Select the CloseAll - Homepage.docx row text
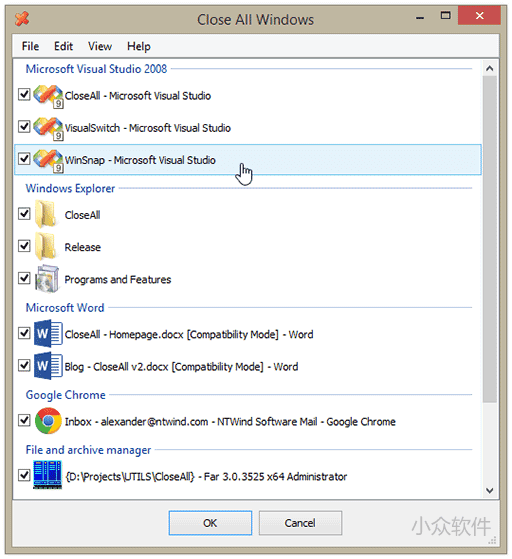 pos(189,335)
